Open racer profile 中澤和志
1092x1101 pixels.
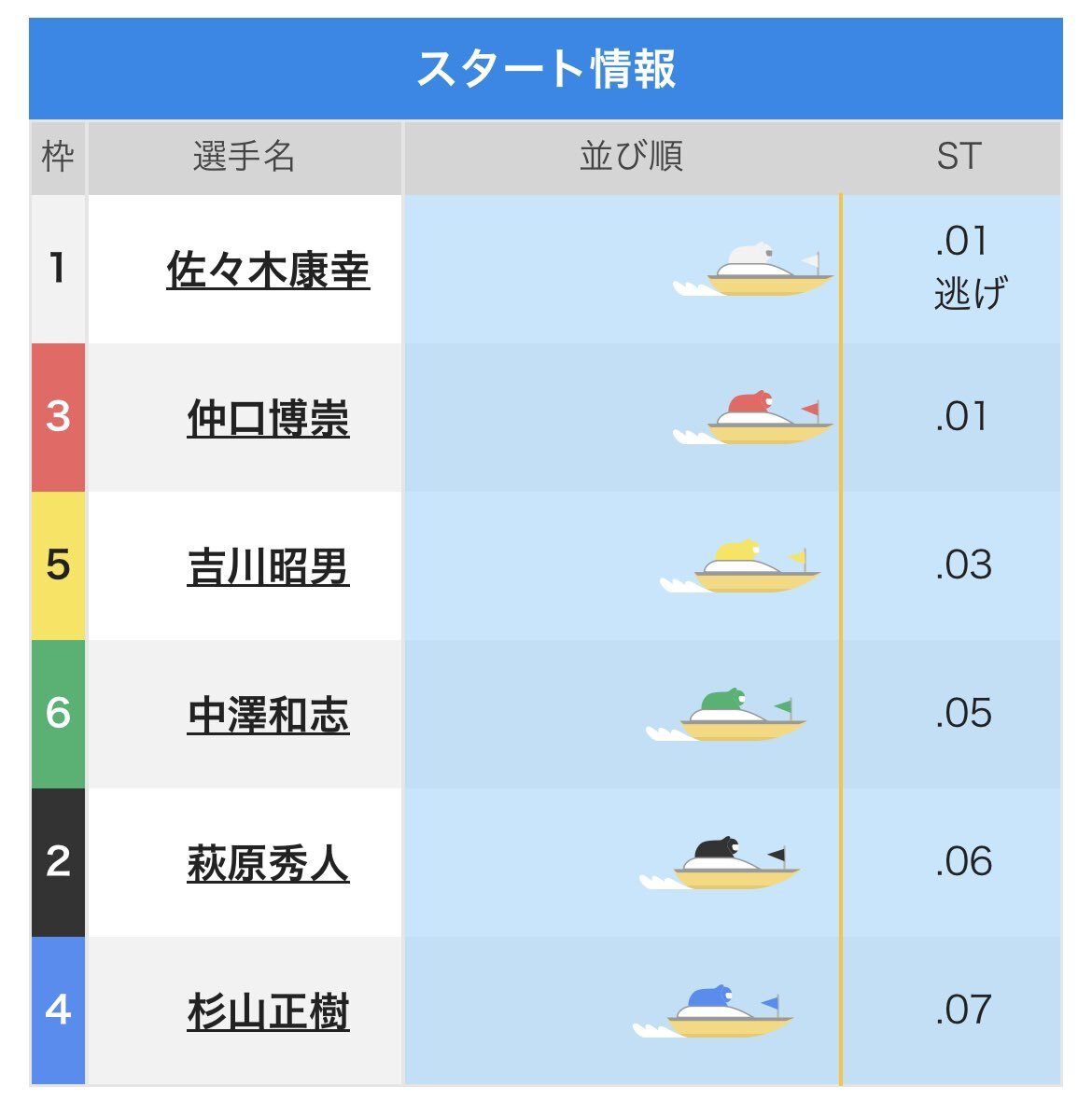coord(268,716)
